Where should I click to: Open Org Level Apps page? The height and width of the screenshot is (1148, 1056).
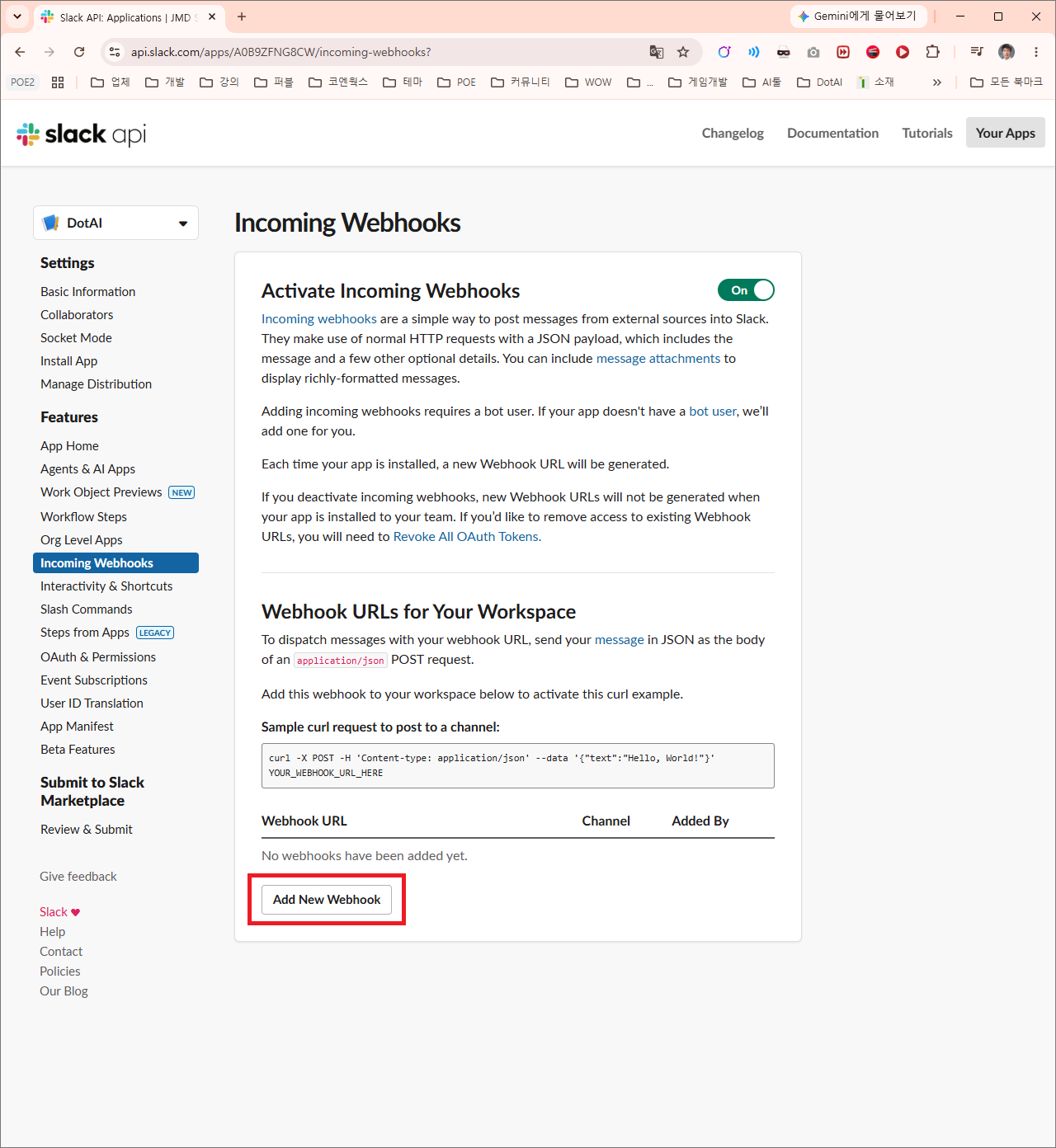coord(81,540)
